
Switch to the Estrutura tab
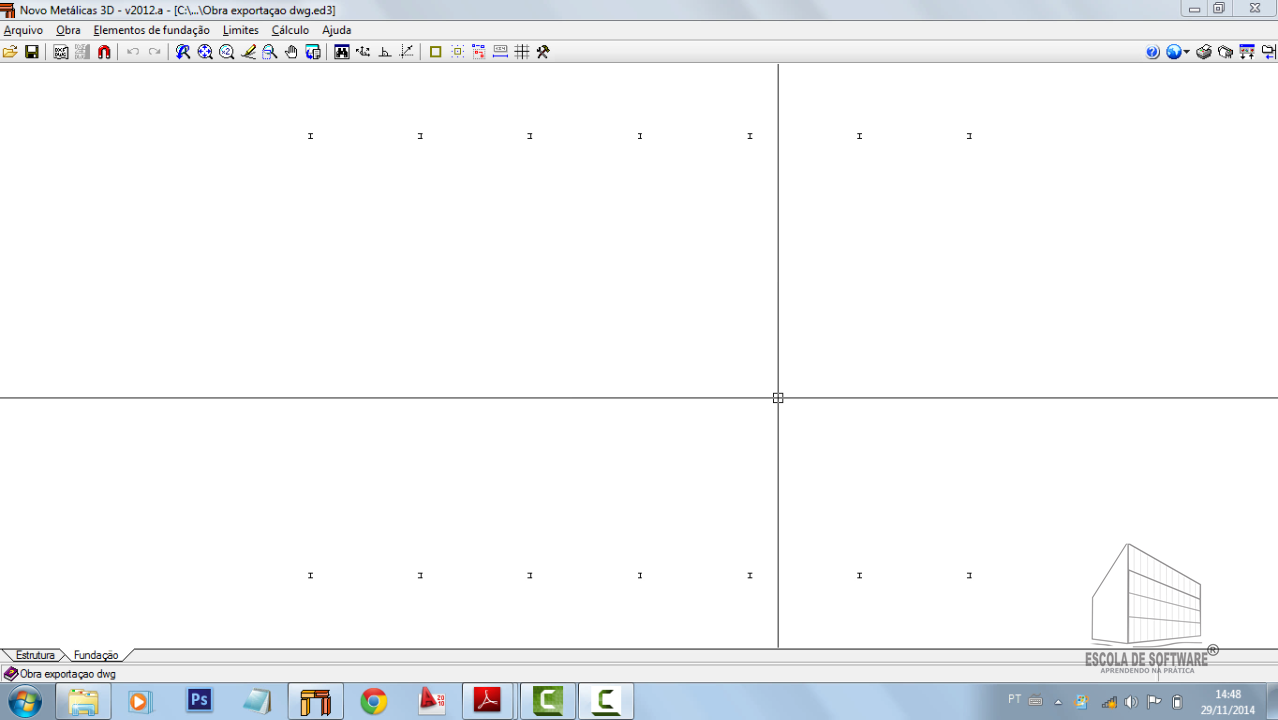click(x=35, y=655)
